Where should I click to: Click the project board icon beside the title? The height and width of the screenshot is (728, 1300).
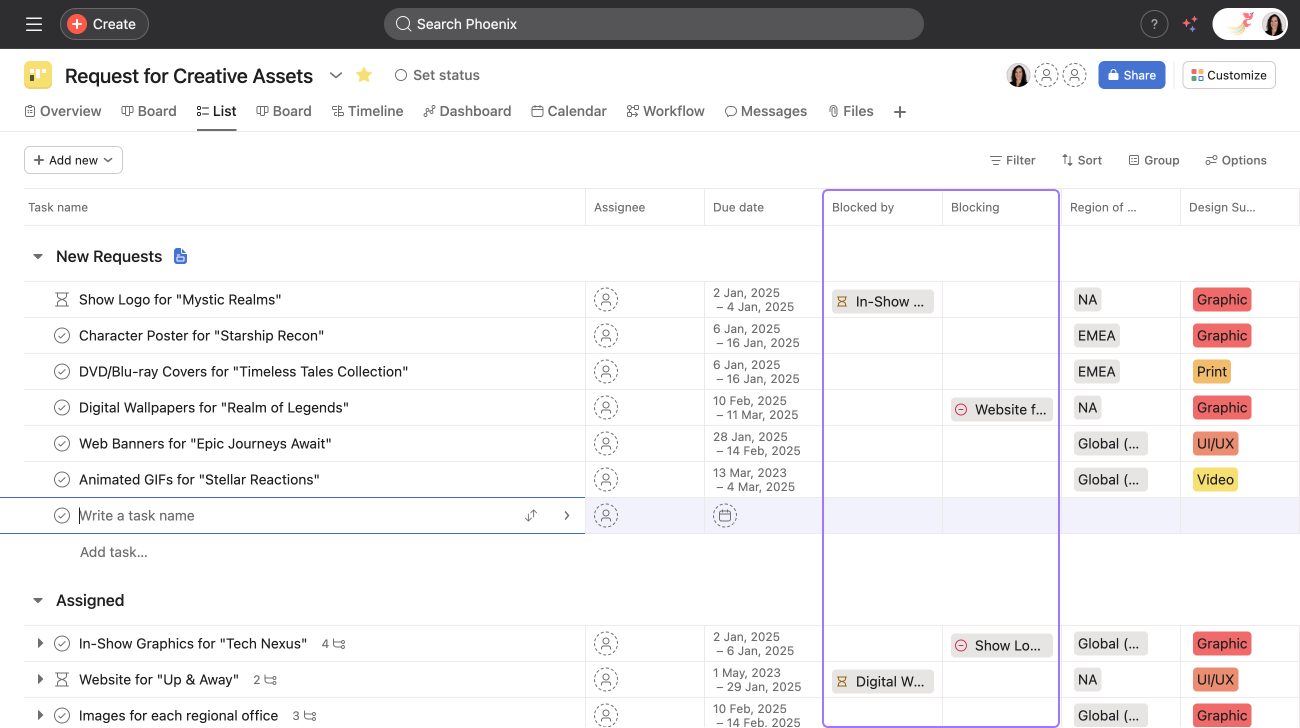pos(37,75)
